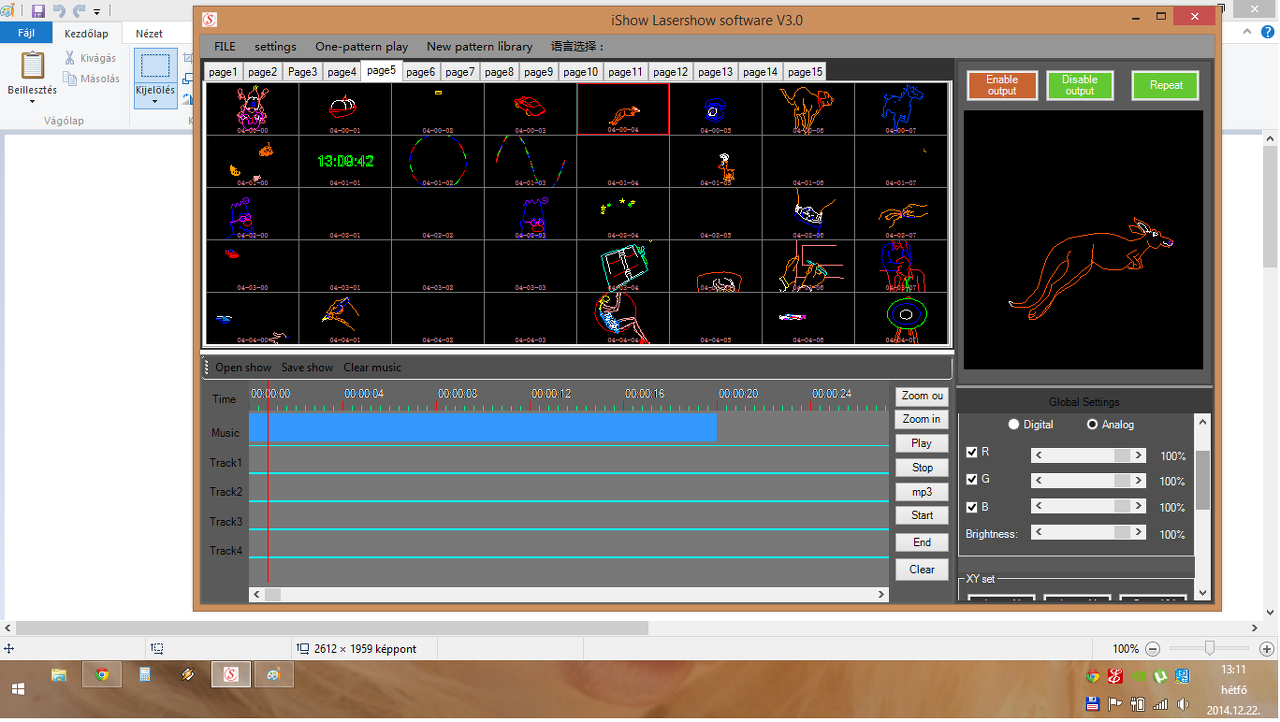
Task: Pick the blue horse pattern 04-00-07
Action: (900, 108)
